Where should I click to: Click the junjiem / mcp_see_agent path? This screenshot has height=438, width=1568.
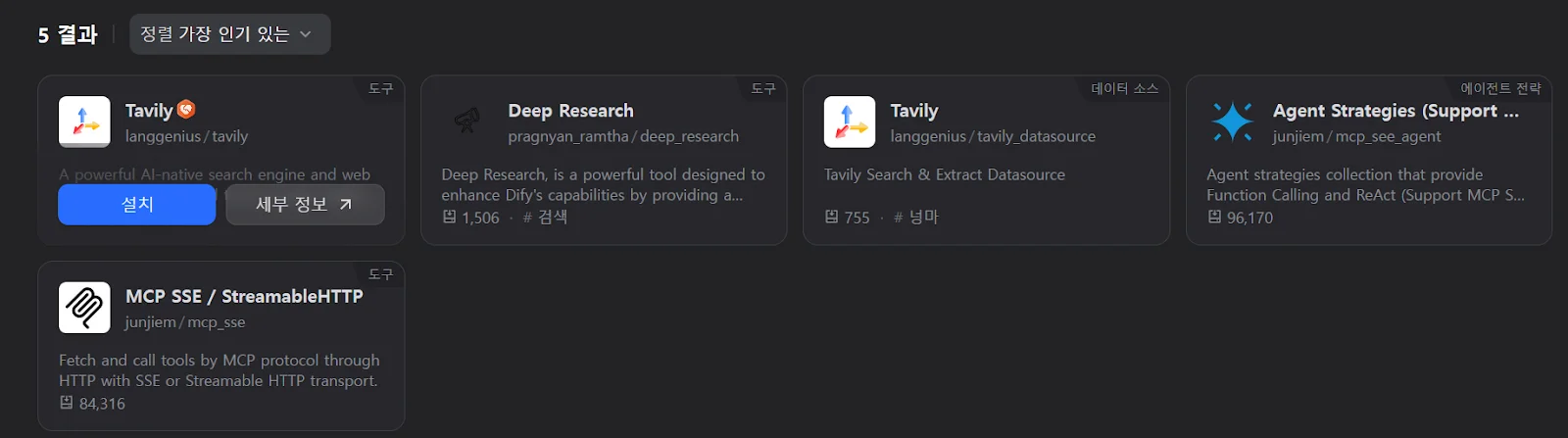point(1356,136)
